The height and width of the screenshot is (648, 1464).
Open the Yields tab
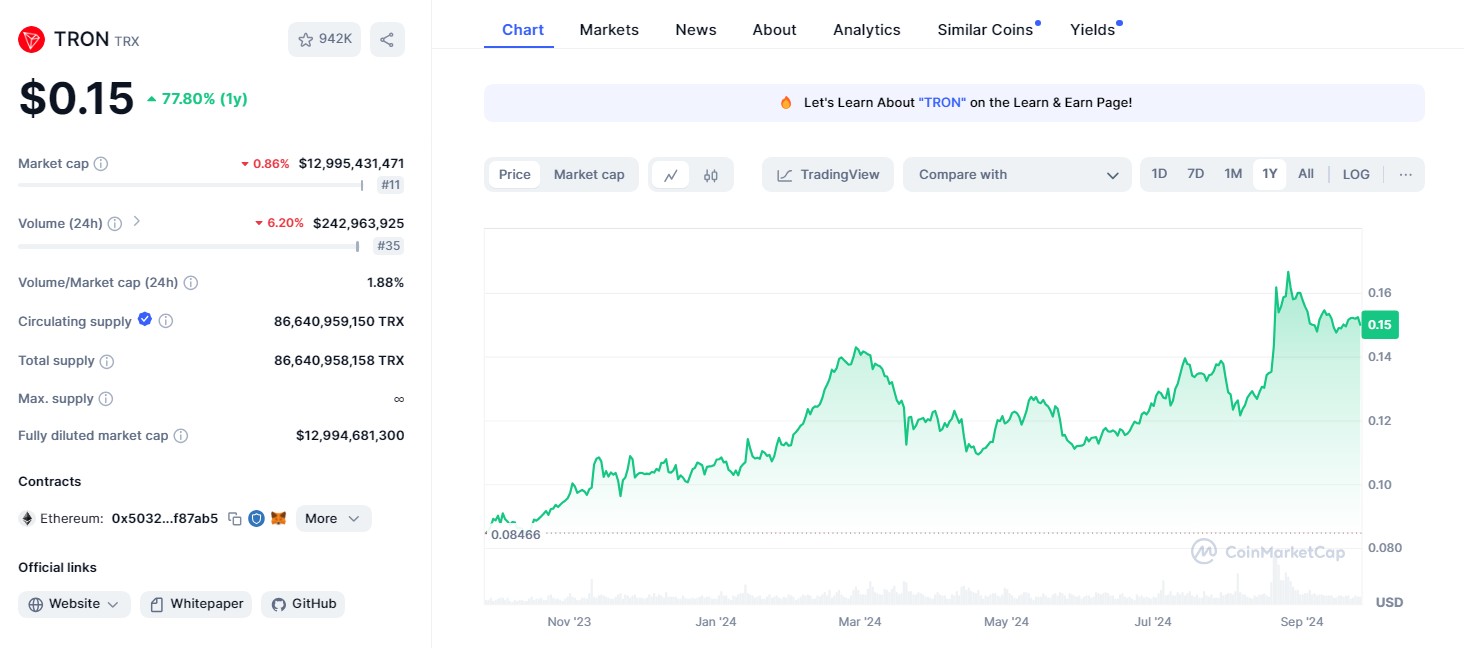click(1092, 30)
